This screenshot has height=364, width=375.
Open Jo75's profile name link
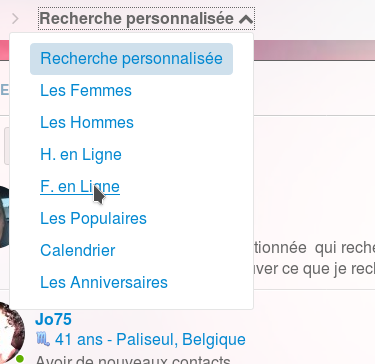pos(53,319)
